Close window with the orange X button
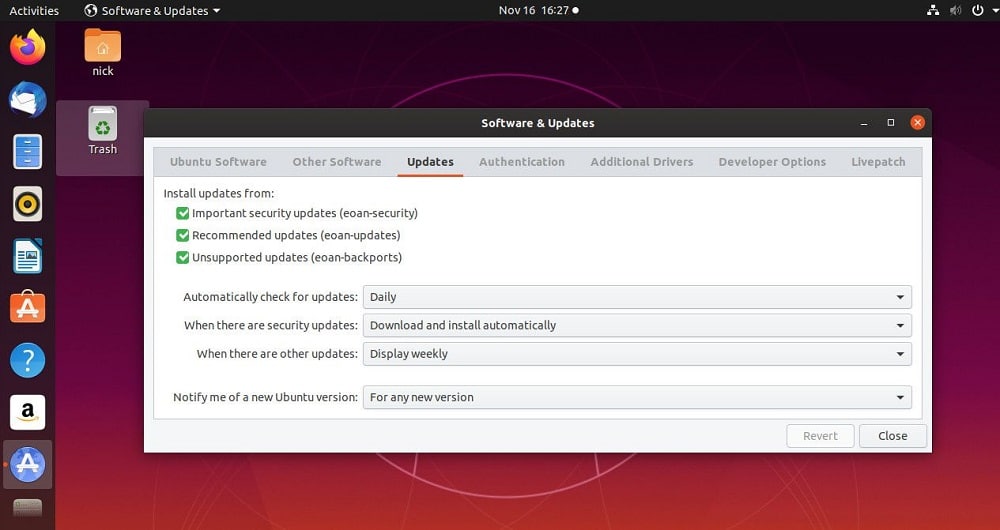This screenshot has width=1000, height=530. (917, 122)
